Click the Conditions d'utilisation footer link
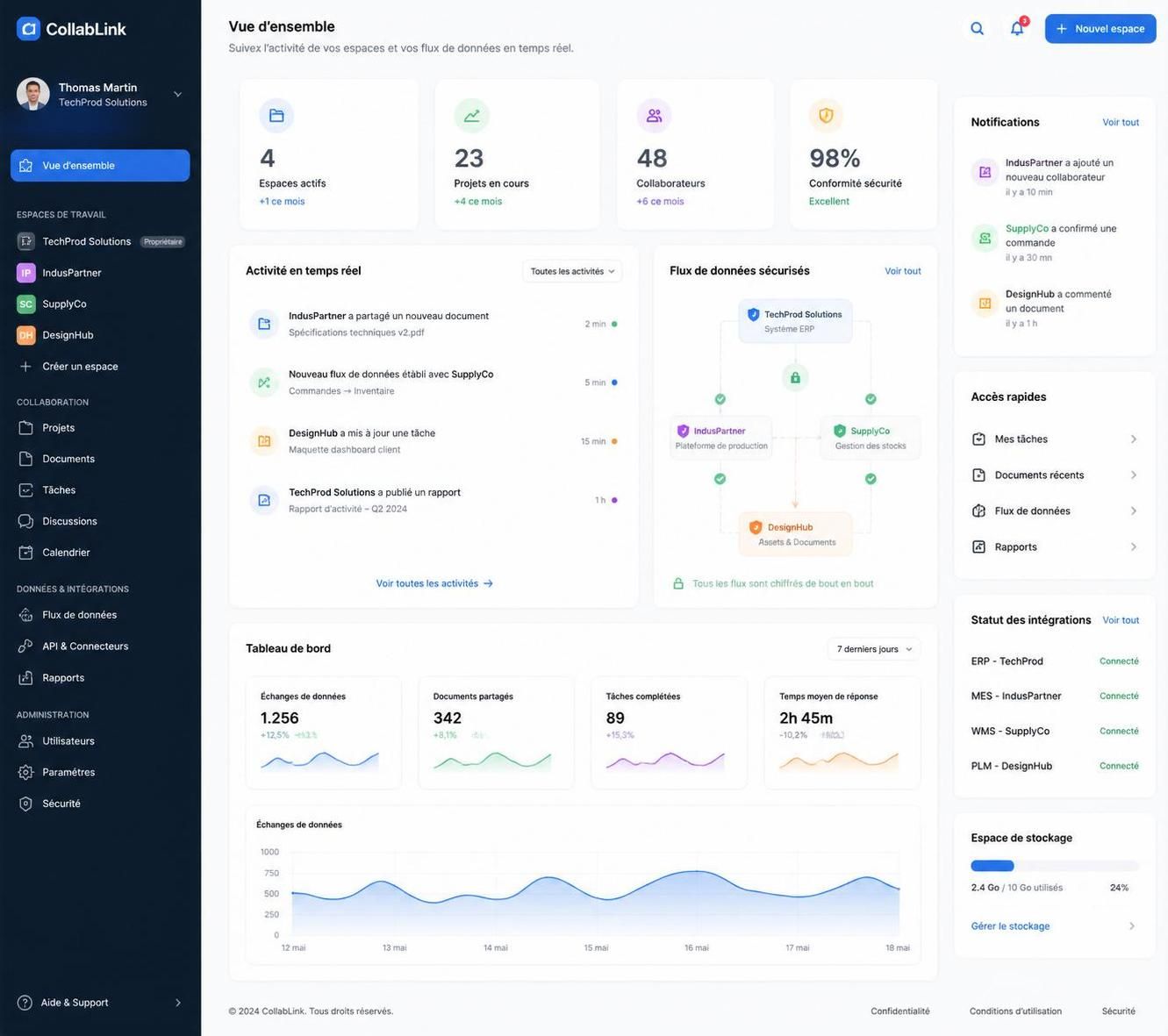Image resolution: width=1168 pixels, height=1036 pixels. pyautogui.click(x=1015, y=1011)
